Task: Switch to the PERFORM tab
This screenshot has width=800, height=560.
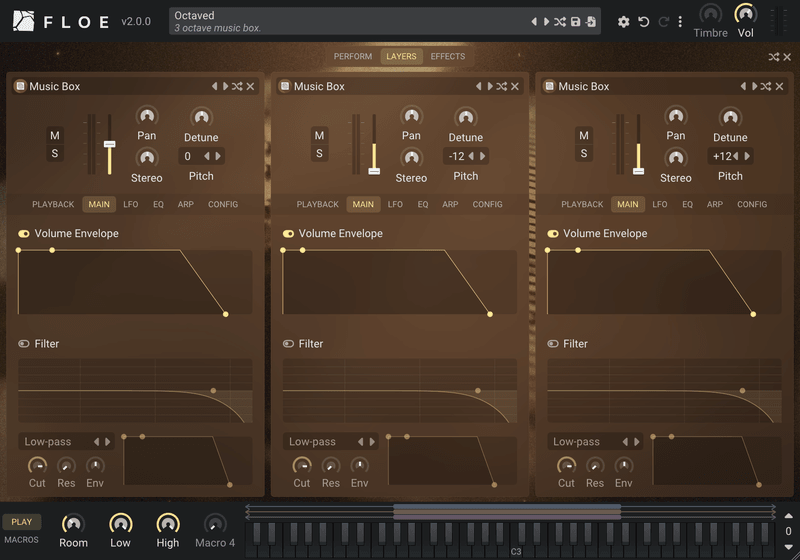Action: click(x=353, y=56)
